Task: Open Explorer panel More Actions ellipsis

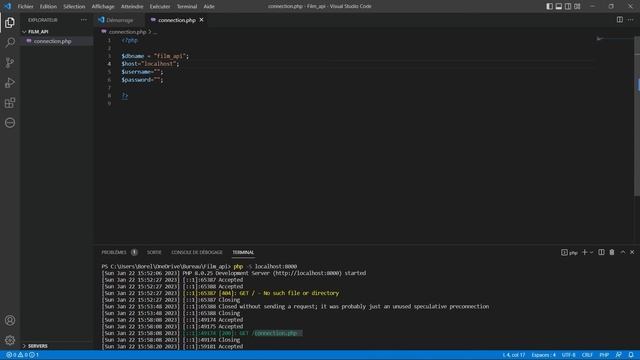Action: (x=84, y=20)
